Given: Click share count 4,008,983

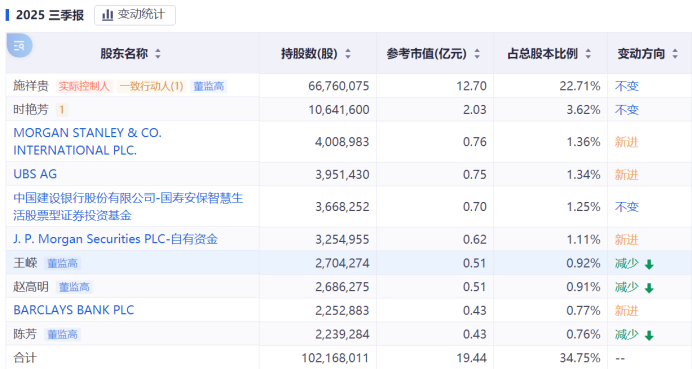Looking at the screenshot, I should point(342,142).
